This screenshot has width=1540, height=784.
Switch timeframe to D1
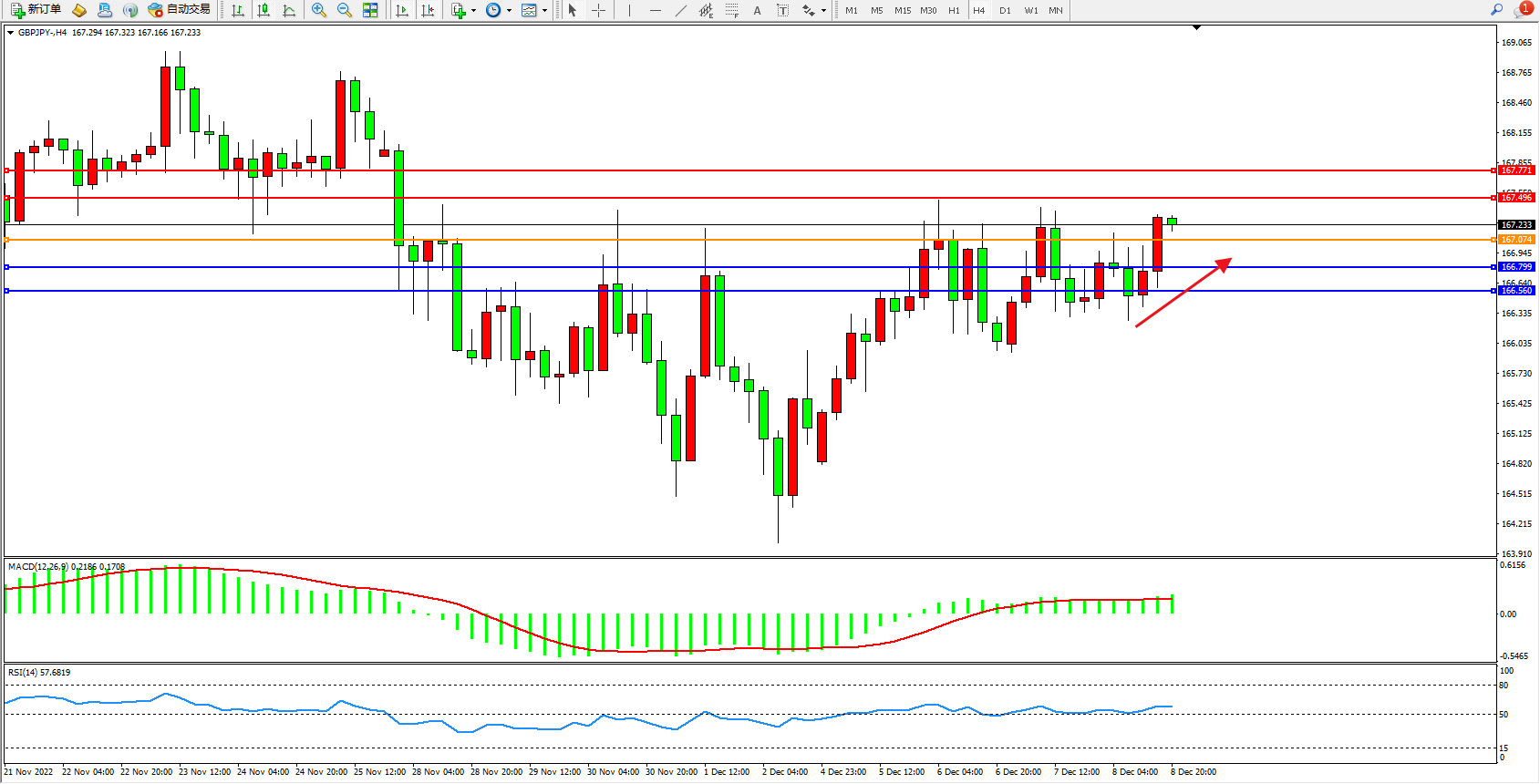1005,10
